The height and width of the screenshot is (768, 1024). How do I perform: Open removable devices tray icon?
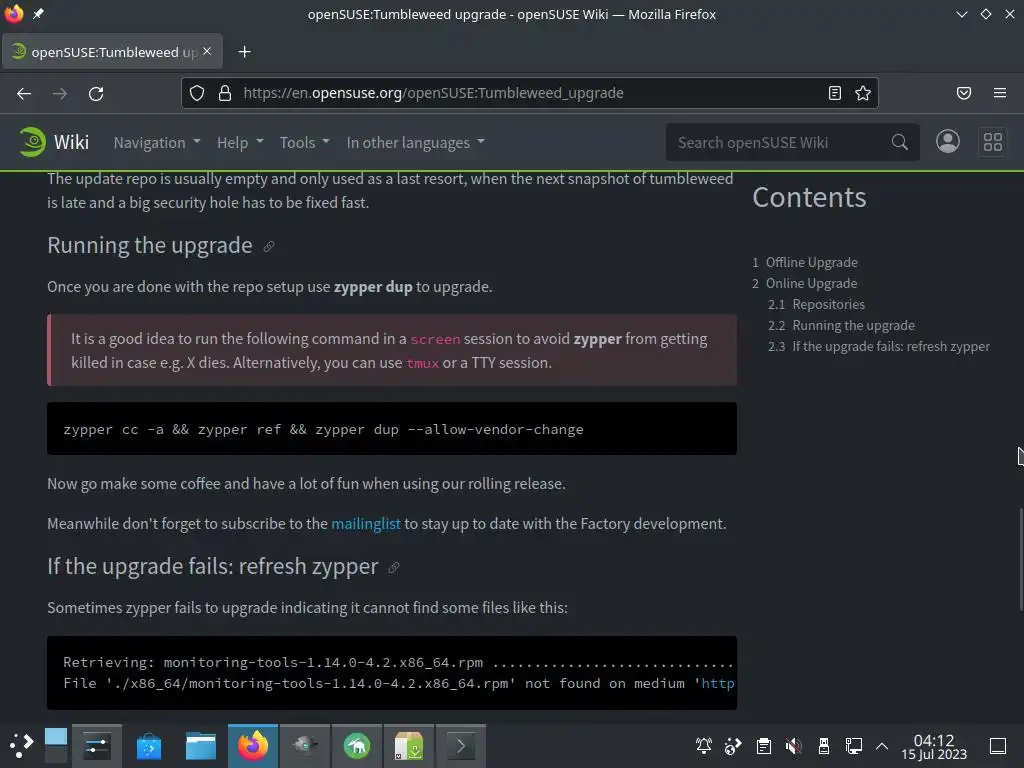point(824,746)
